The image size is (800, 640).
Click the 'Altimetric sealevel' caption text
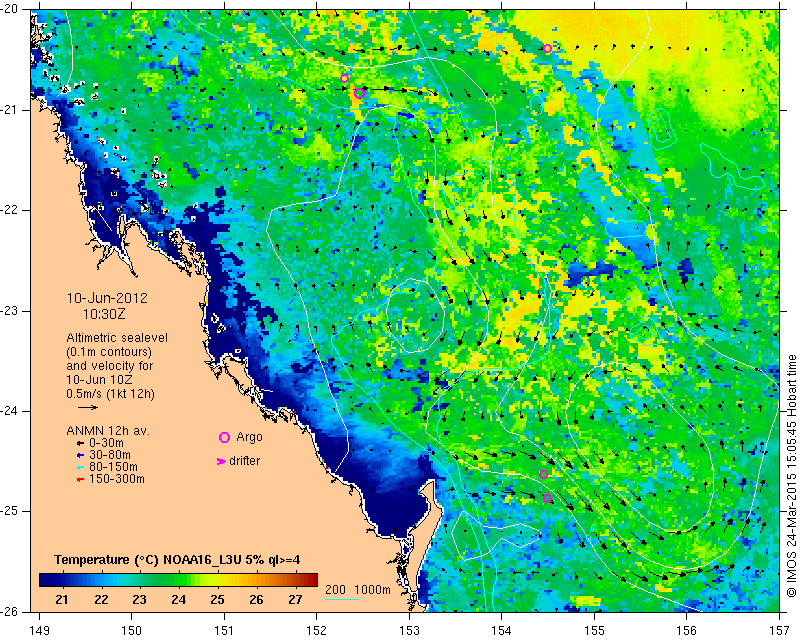click(117, 338)
